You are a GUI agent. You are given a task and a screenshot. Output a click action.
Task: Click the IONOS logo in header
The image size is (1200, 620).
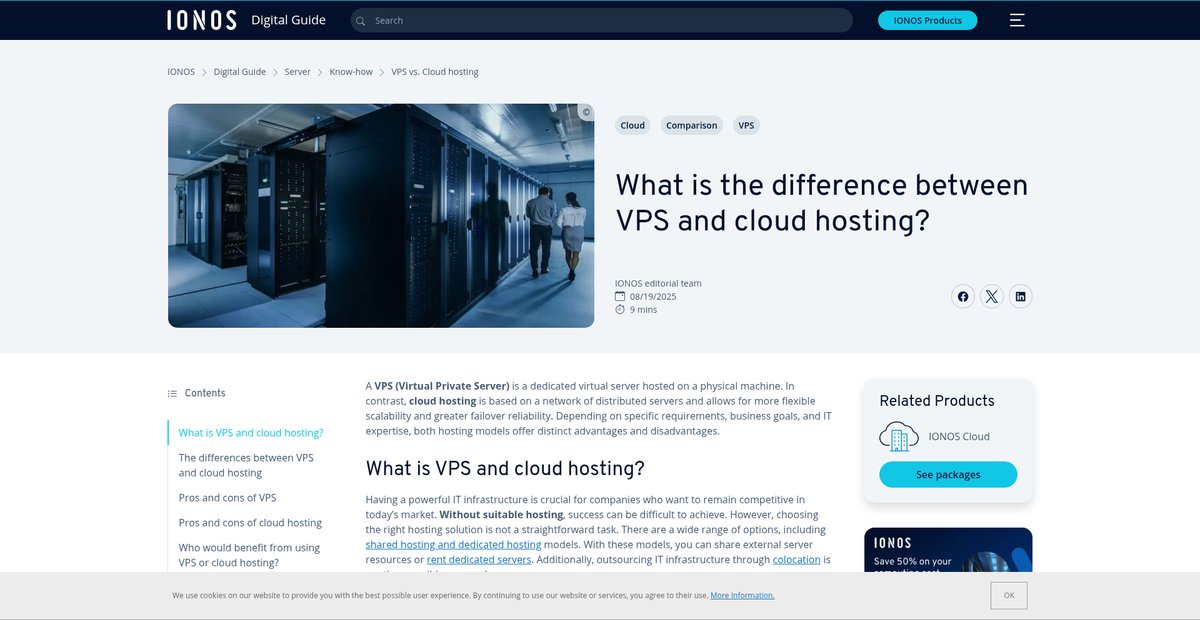[202, 20]
